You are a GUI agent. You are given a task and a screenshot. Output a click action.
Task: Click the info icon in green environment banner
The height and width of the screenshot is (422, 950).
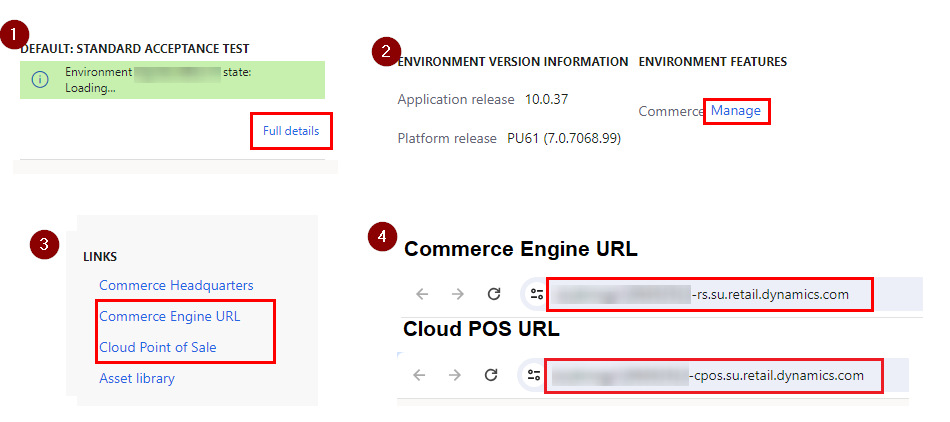click(40, 80)
